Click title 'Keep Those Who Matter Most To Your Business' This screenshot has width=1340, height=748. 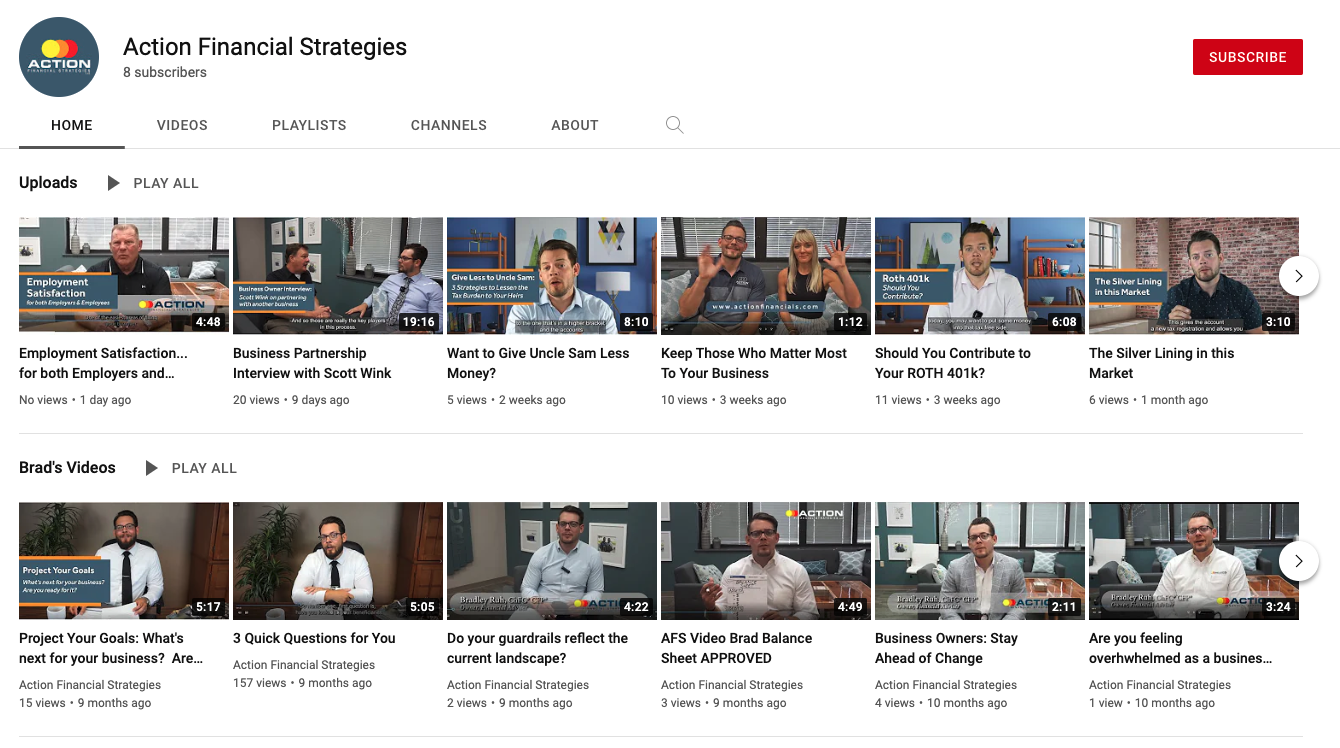(x=754, y=363)
